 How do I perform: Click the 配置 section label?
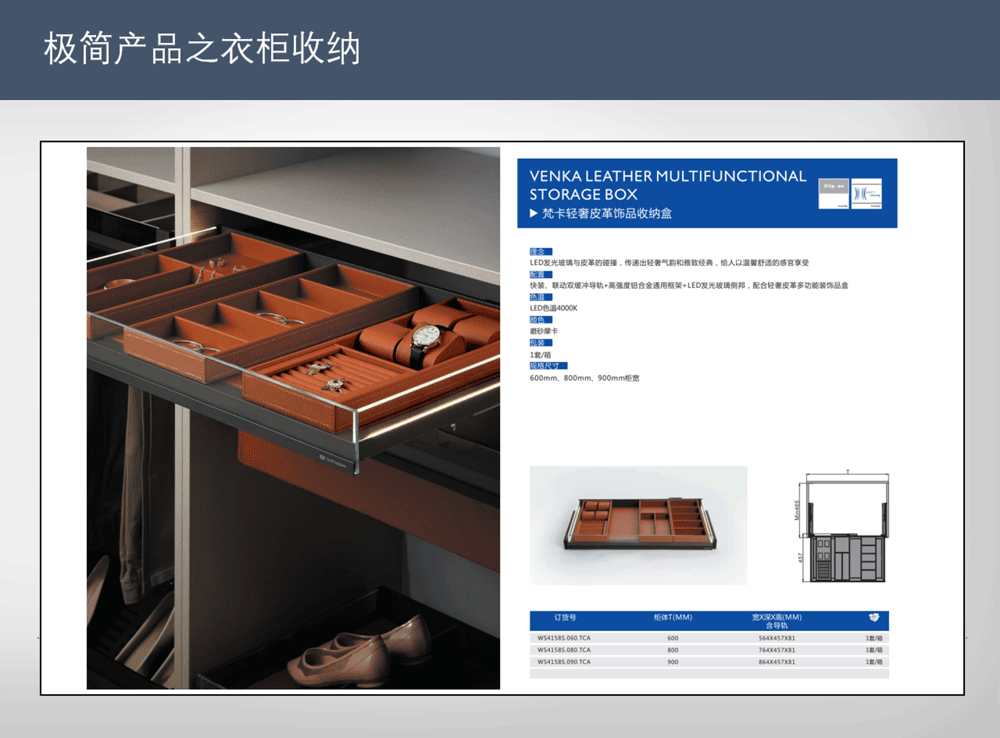coord(539,274)
